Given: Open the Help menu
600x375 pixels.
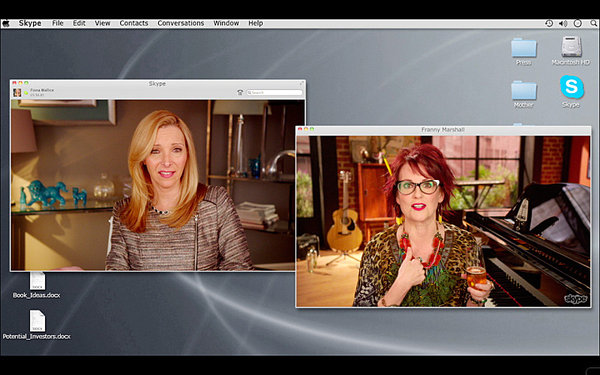Looking at the screenshot, I should 256,23.
